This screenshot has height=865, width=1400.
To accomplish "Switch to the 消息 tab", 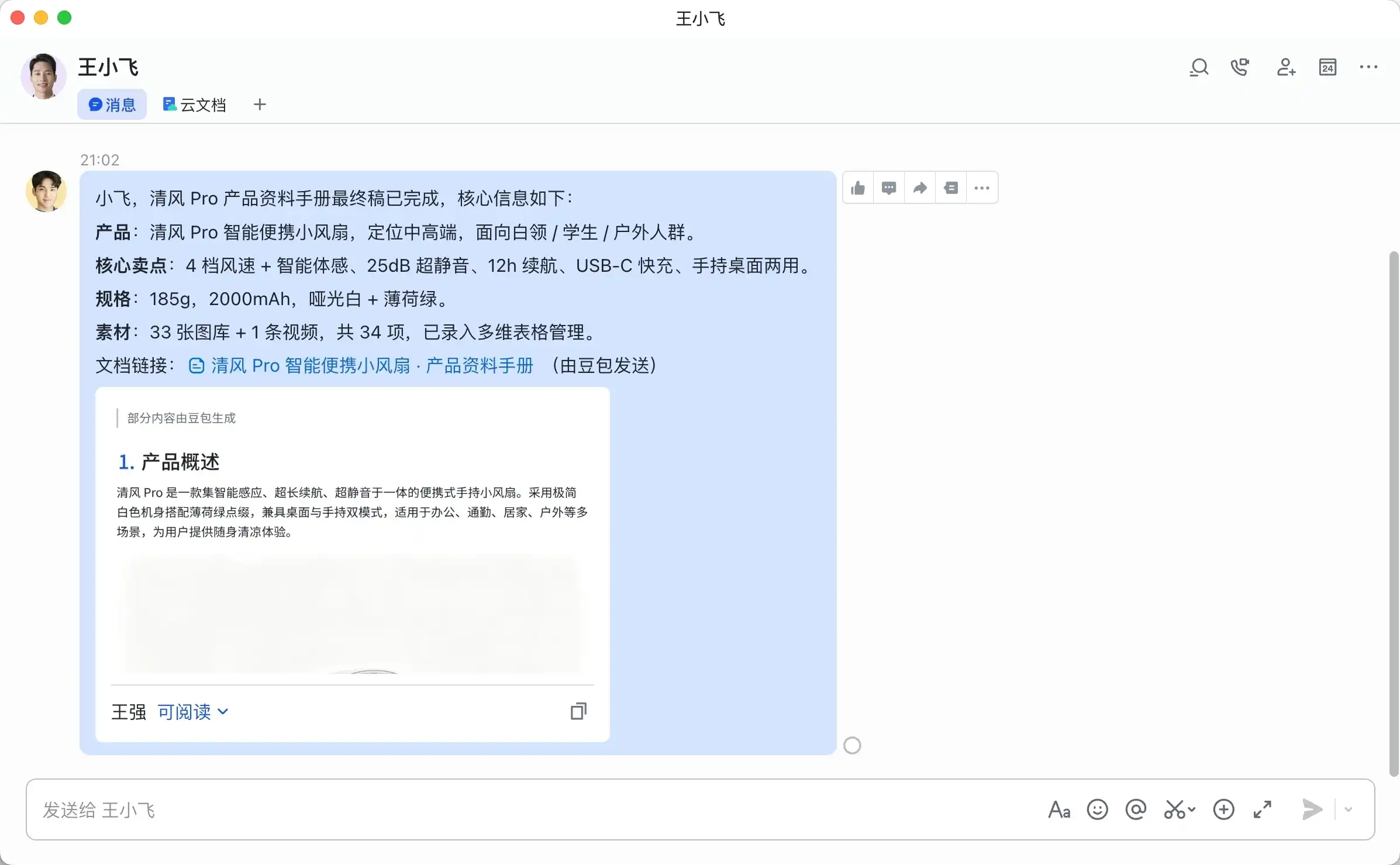I will (112, 105).
